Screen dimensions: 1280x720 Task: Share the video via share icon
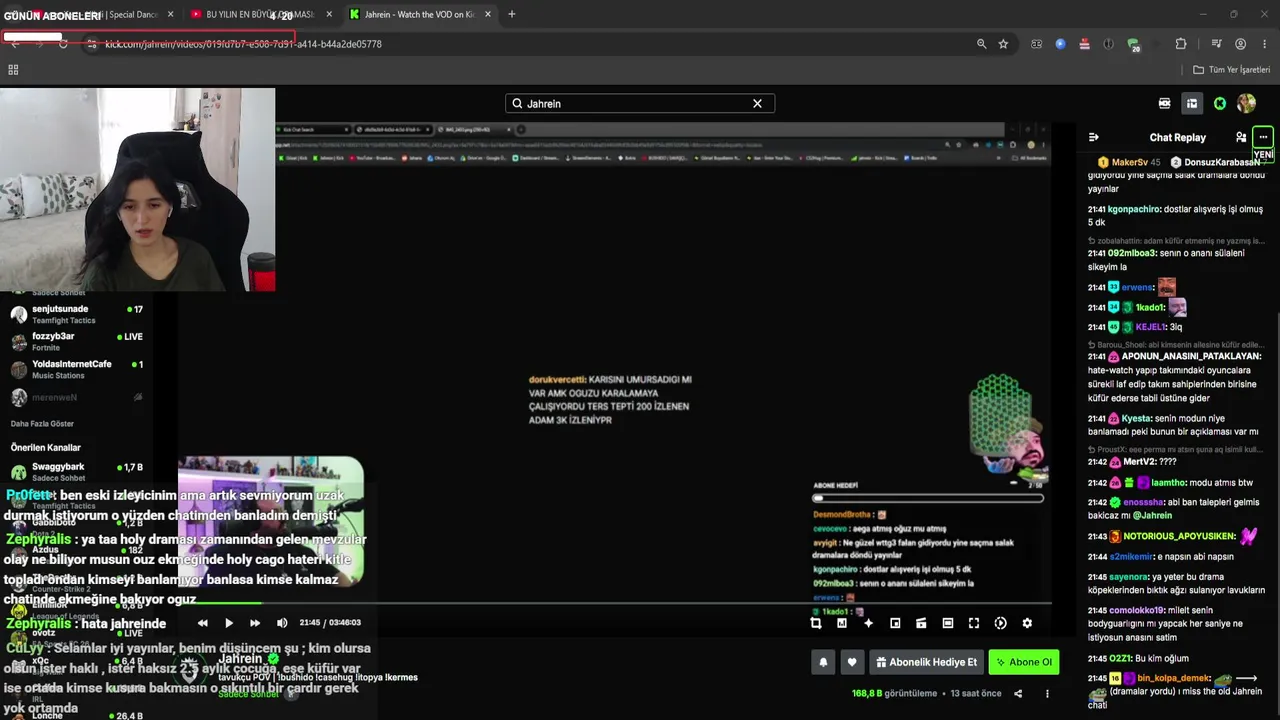tap(1018, 693)
